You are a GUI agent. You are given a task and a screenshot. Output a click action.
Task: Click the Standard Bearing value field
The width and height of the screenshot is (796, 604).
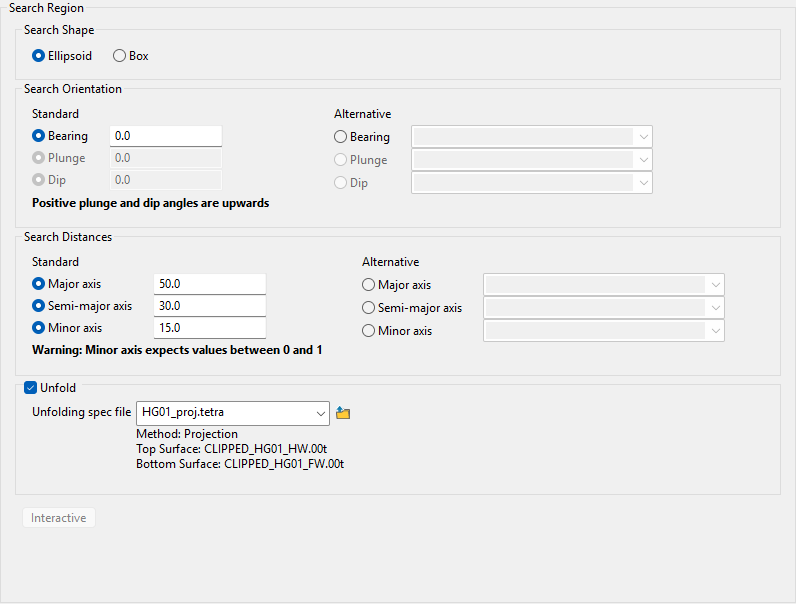165,136
